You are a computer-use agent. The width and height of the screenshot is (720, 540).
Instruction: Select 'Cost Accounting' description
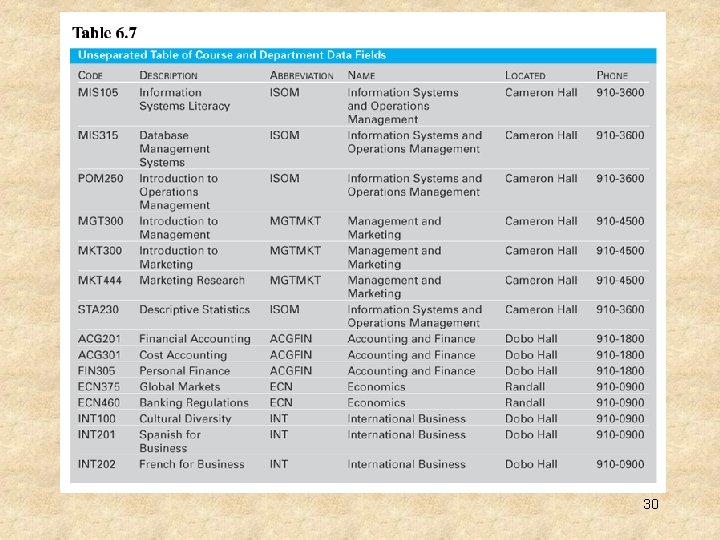tap(183, 355)
